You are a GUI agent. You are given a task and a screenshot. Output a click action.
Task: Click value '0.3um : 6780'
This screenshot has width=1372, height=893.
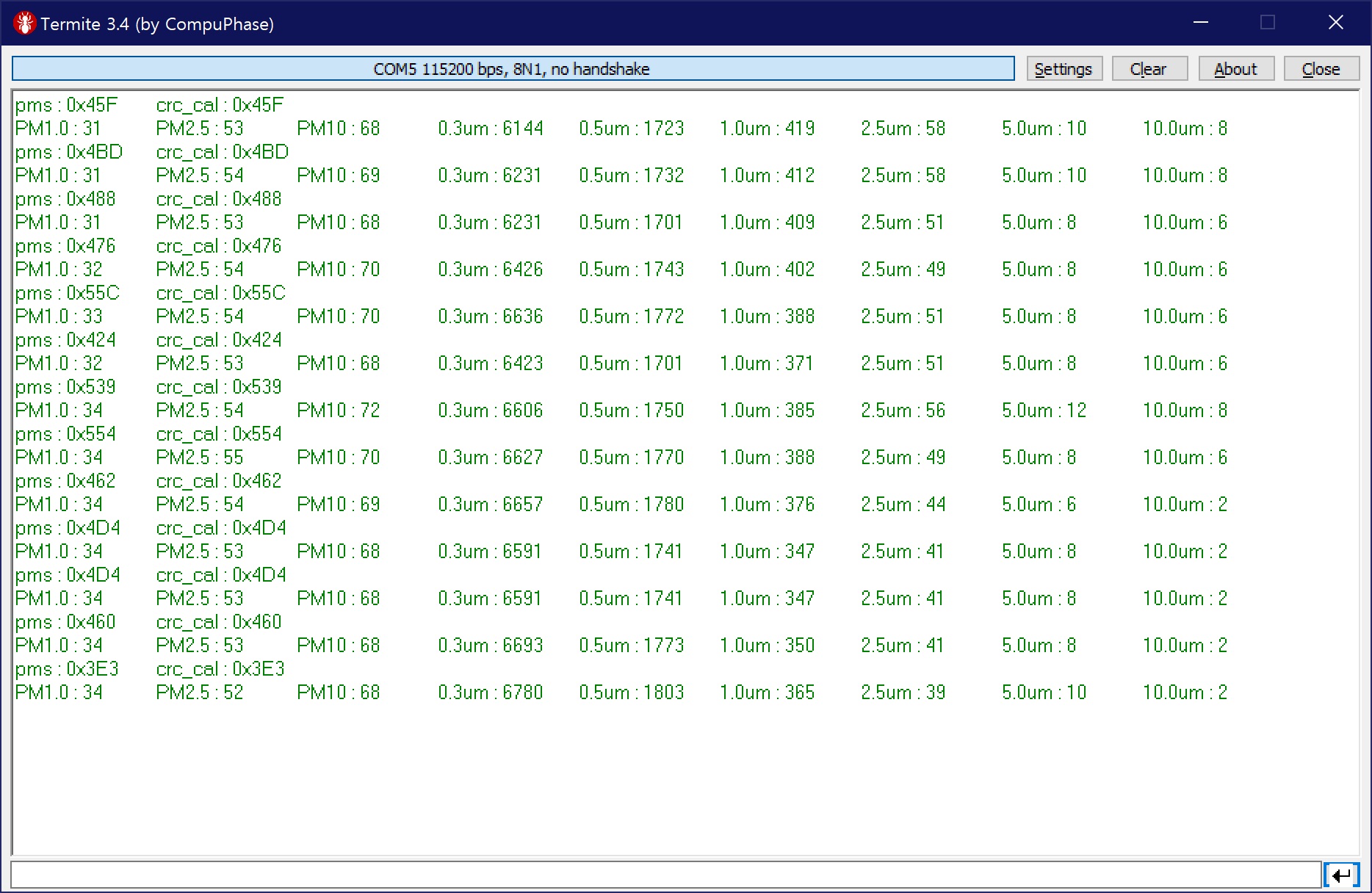(491, 693)
